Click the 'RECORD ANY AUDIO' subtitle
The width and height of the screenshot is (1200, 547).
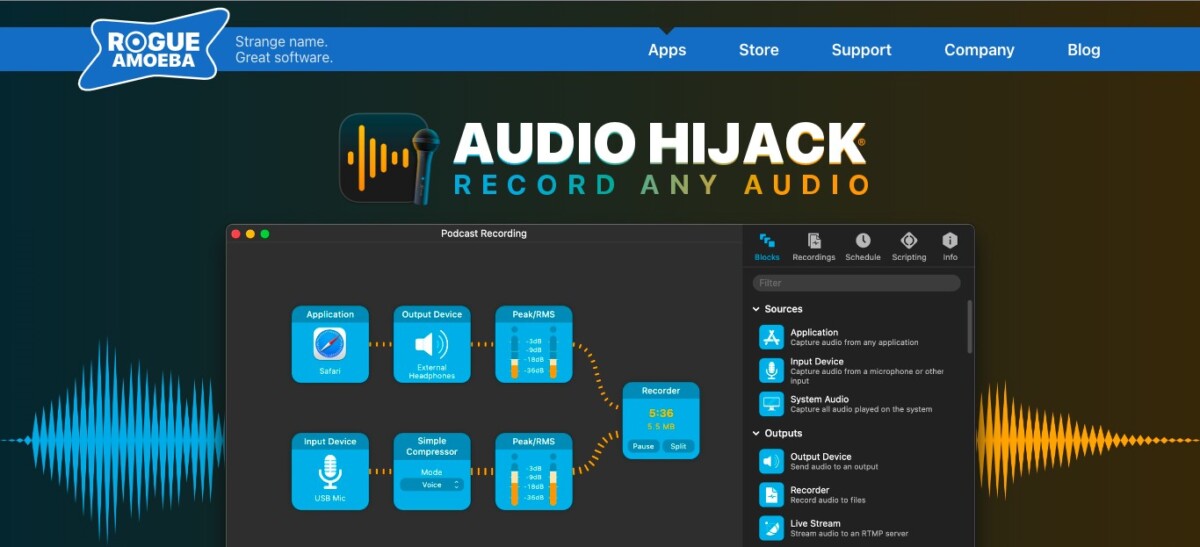(x=661, y=185)
